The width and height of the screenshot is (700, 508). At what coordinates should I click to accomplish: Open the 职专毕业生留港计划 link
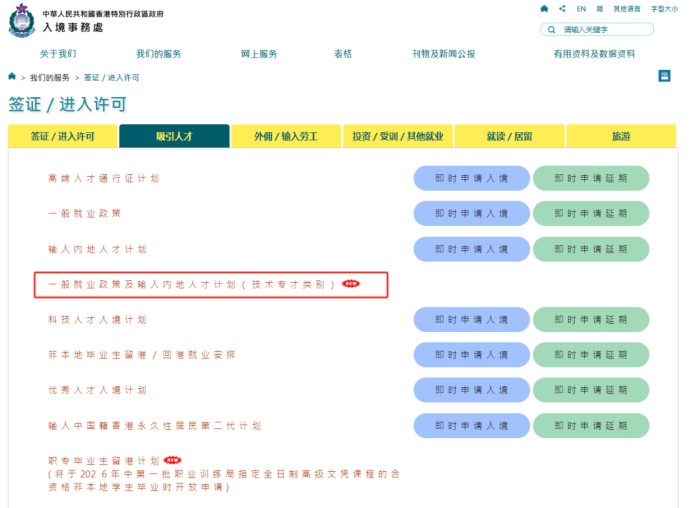[x=104, y=460]
